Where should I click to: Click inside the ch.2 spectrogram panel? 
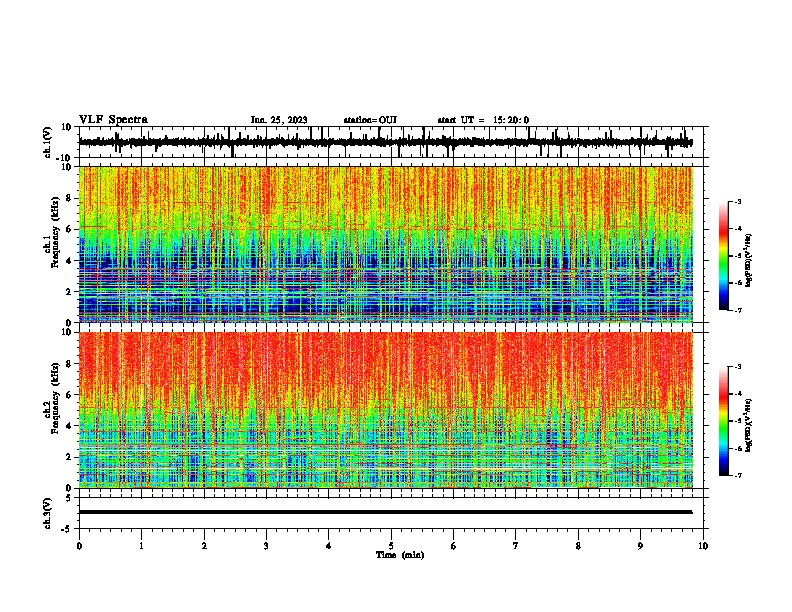tap(386, 410)
